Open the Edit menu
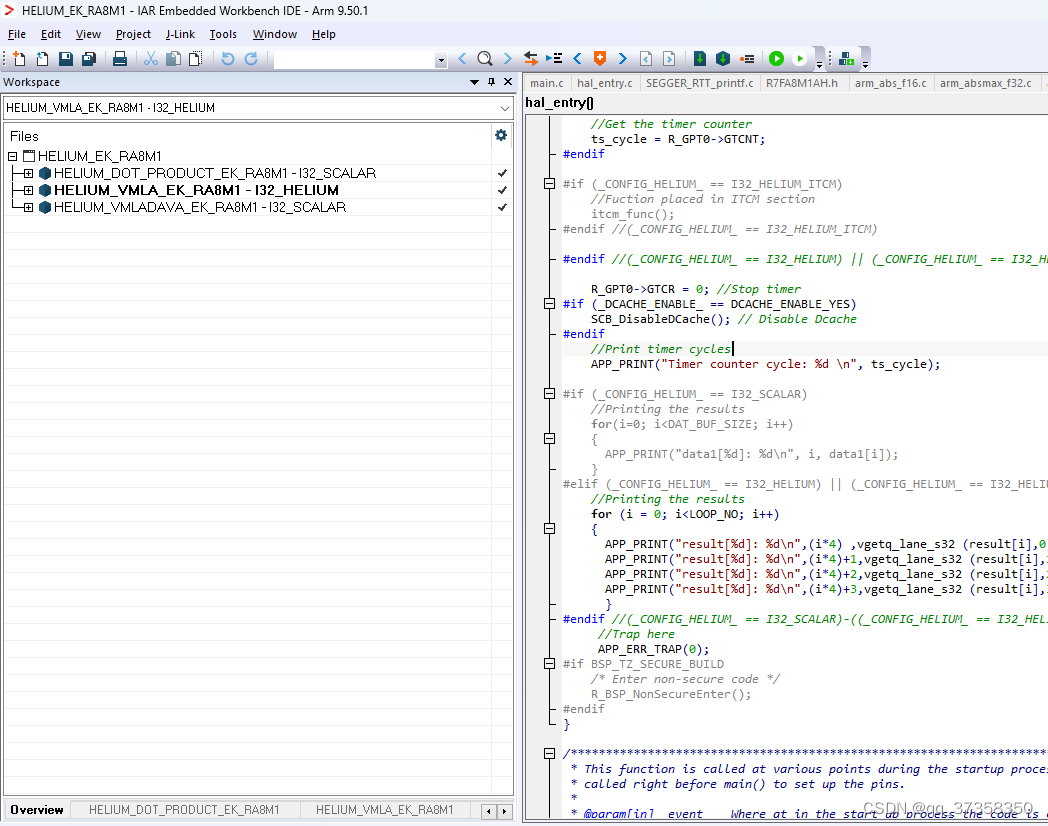This screenshot has width=1048, height=826. click(51, 34)
